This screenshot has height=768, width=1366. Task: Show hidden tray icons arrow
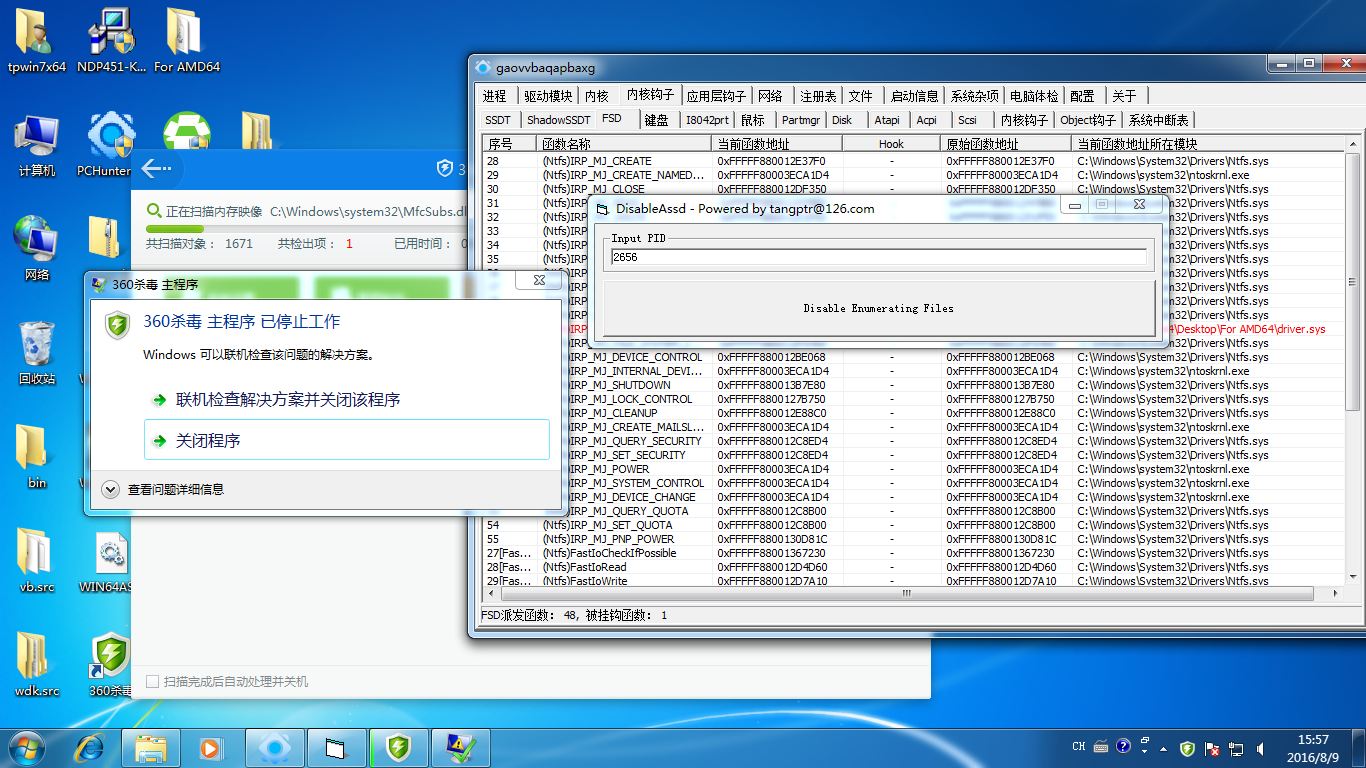click(1163, 748)
